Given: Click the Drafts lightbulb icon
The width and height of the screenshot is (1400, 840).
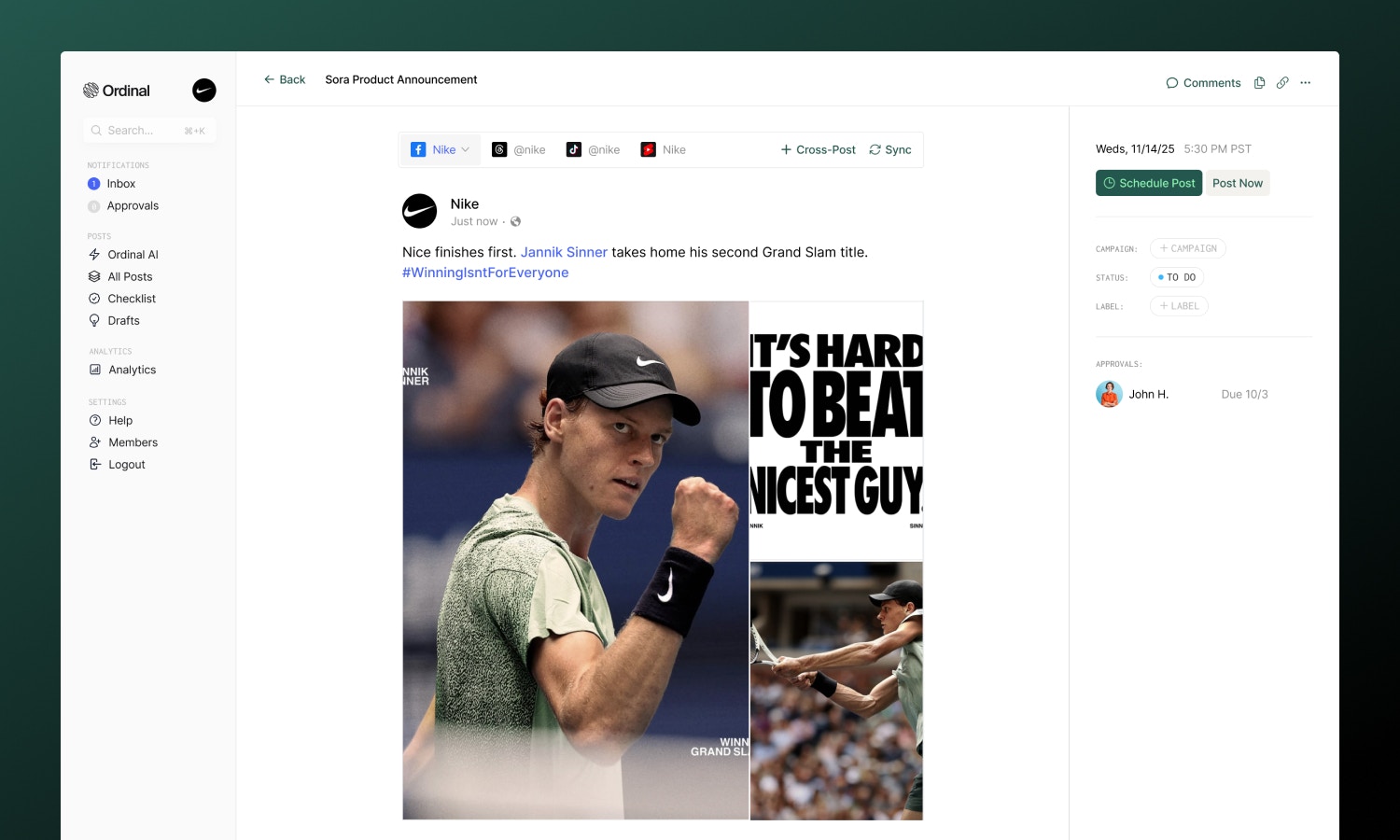Looking at the screenshot, I should pos(94,320).
